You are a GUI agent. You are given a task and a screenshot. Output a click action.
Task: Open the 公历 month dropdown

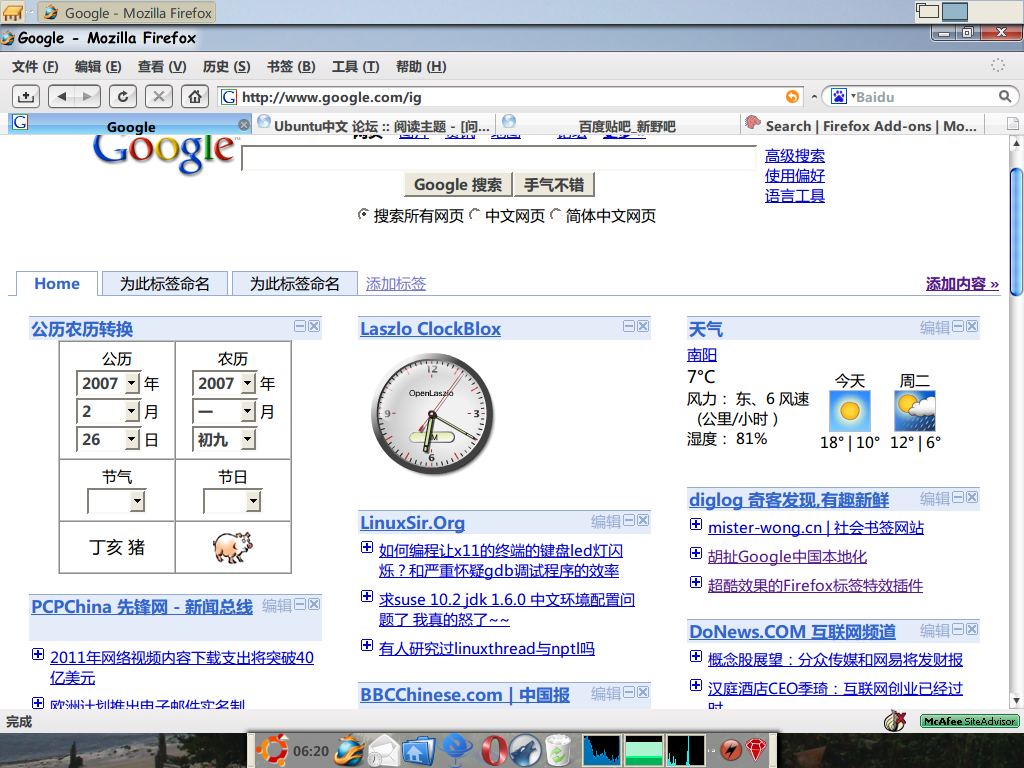(x=108, y=411)
